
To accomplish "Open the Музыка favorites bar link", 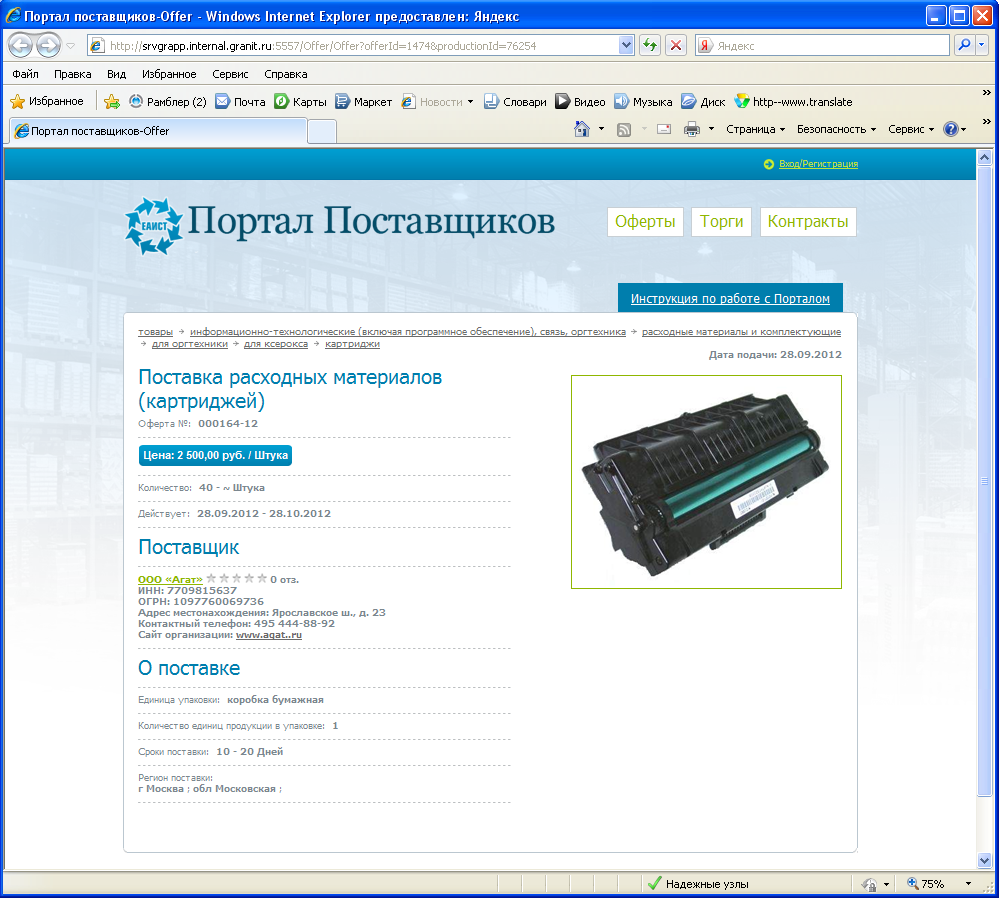I will 643,101.
